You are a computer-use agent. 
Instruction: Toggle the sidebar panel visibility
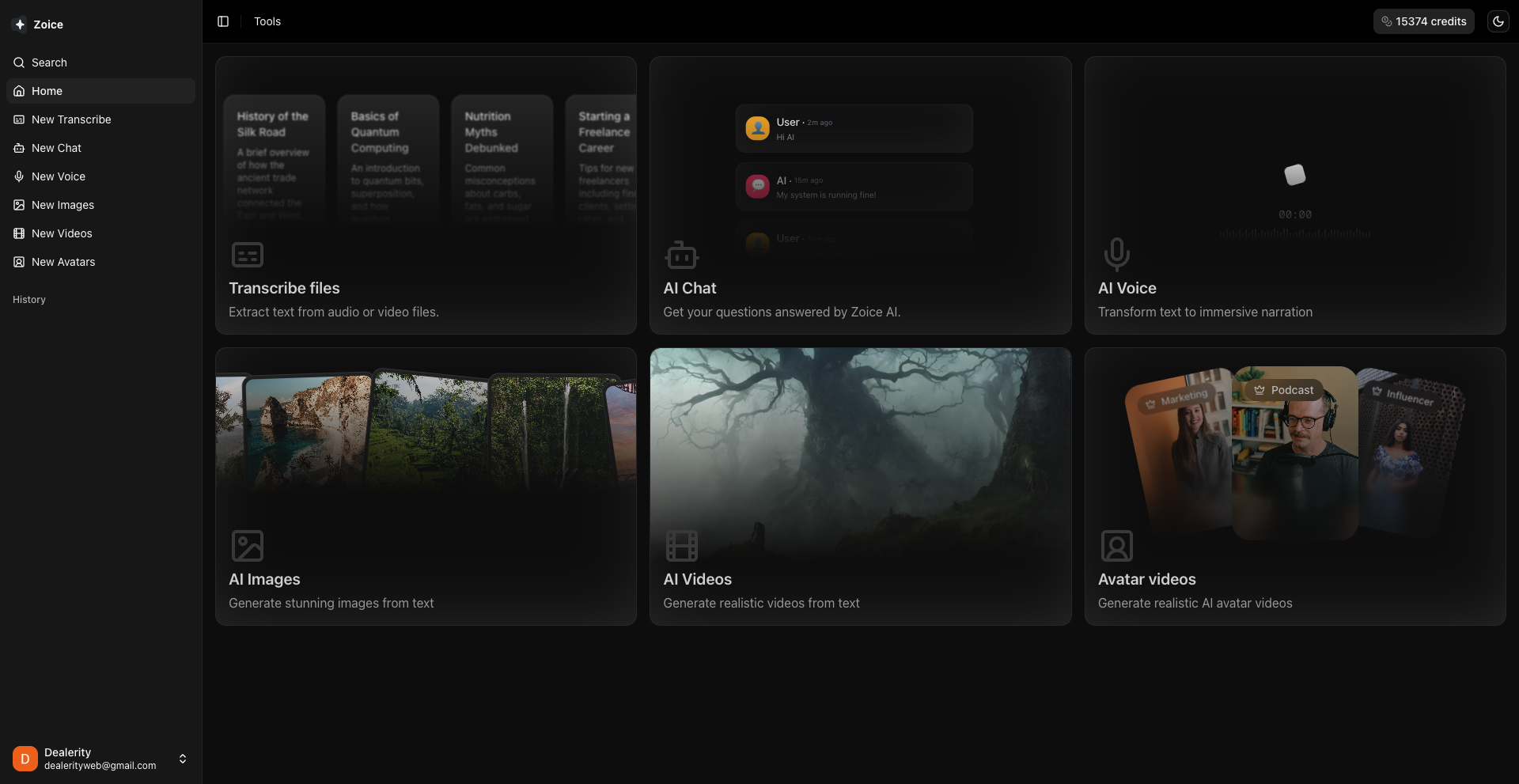(223, 21)
